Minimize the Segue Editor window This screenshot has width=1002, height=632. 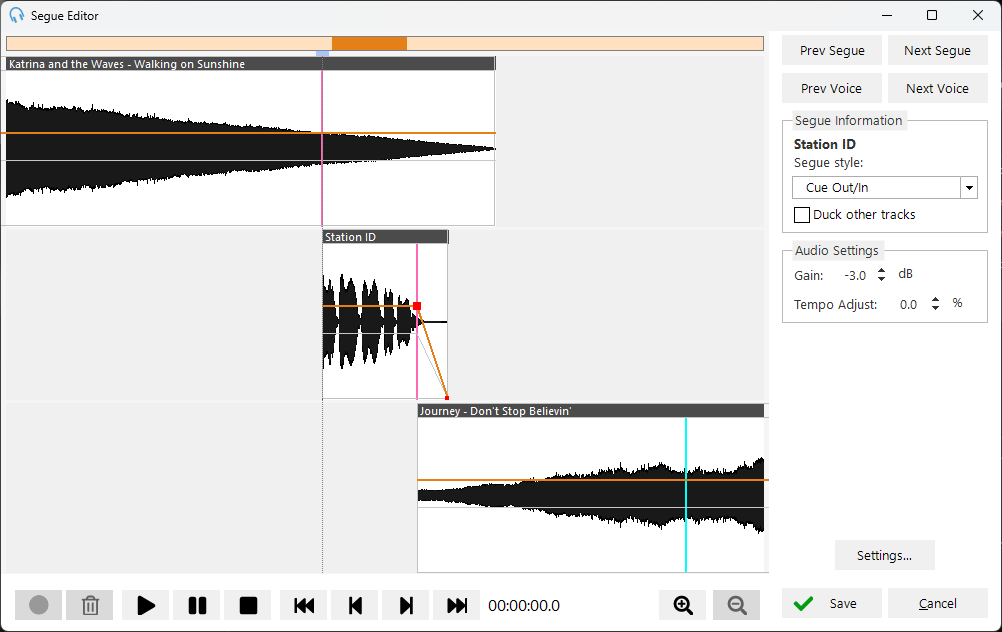coord(886,15)
